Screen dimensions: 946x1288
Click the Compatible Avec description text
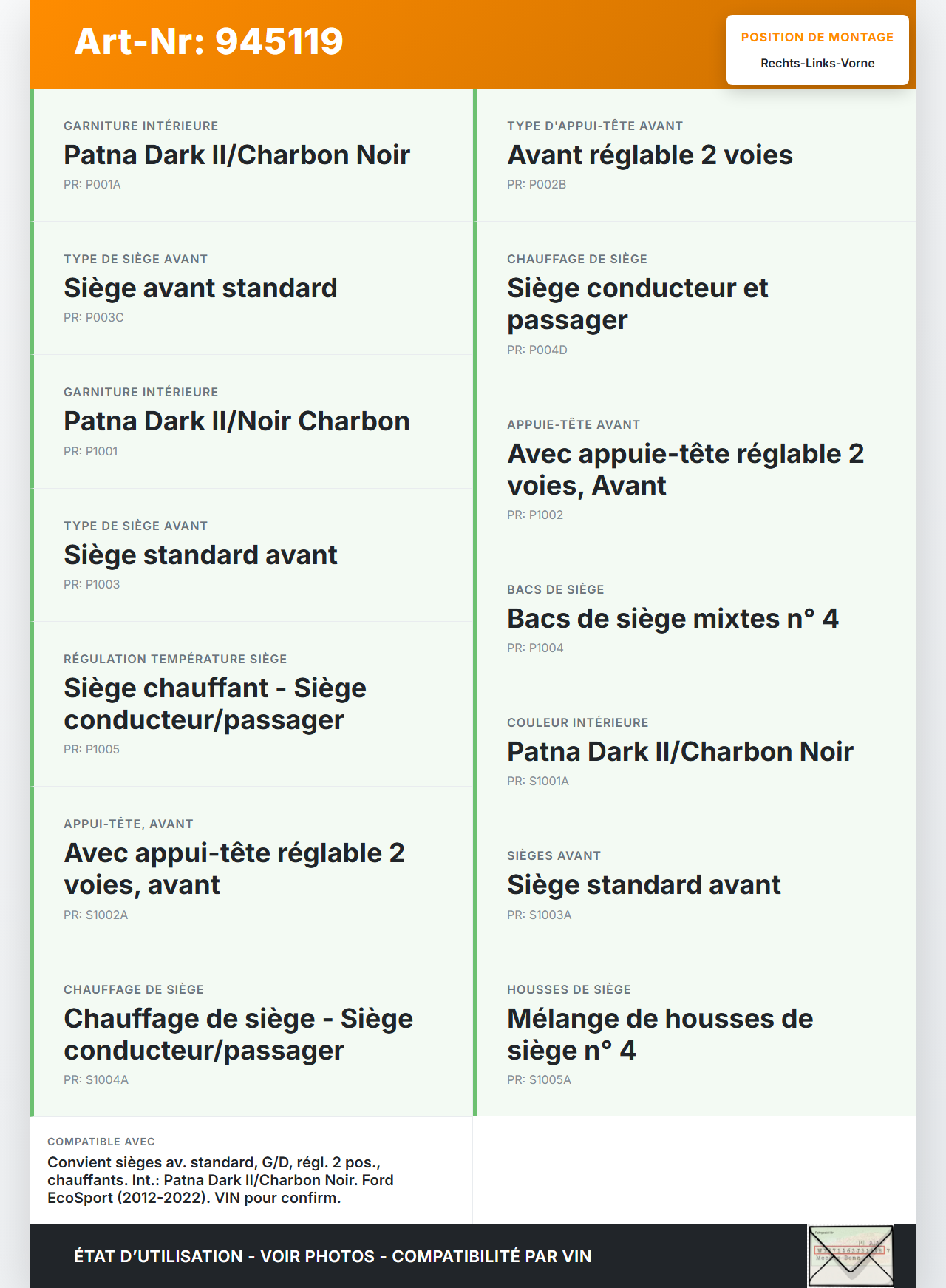click(x=220, y=1180)
